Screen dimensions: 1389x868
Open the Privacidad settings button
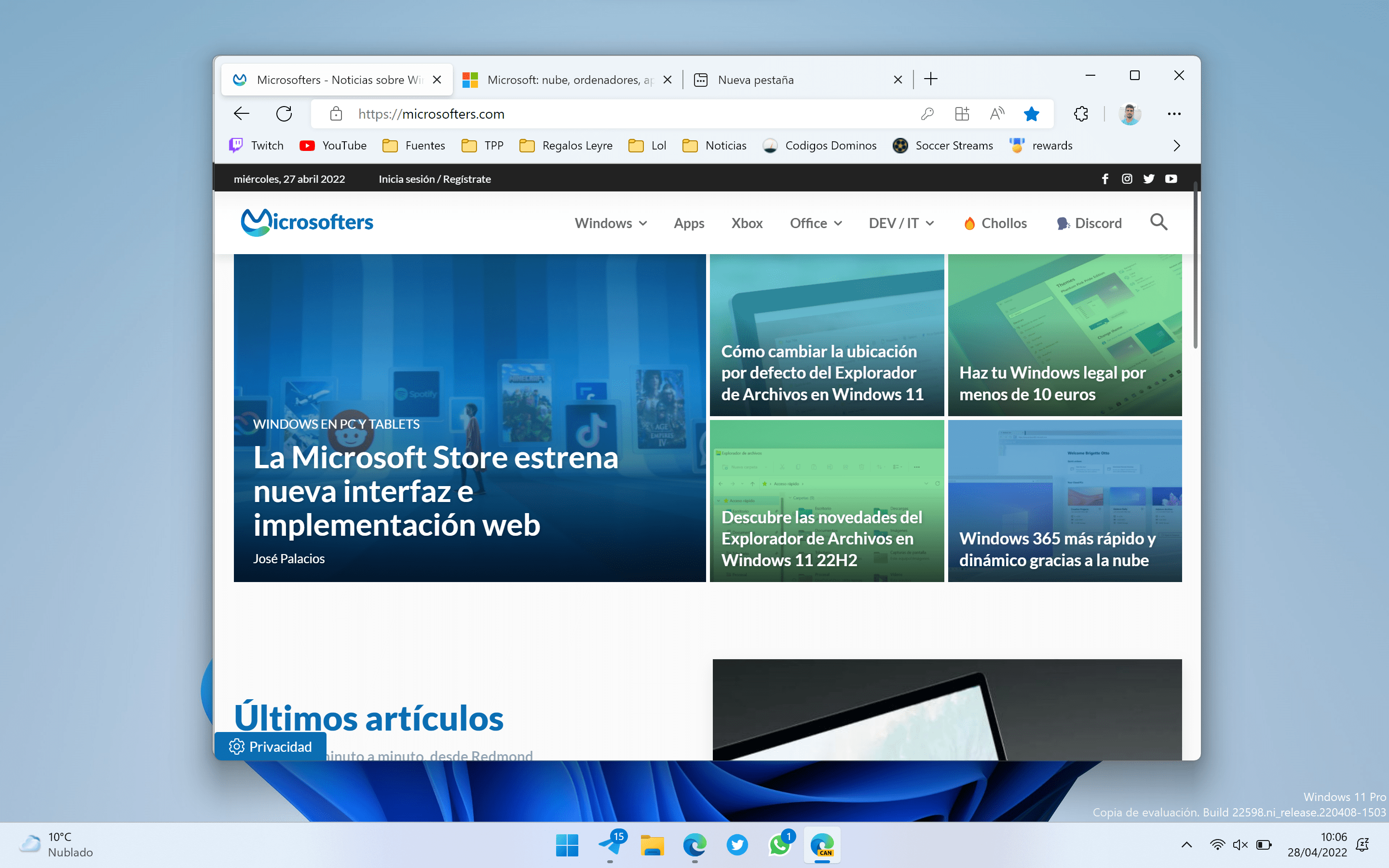point(271,746)
